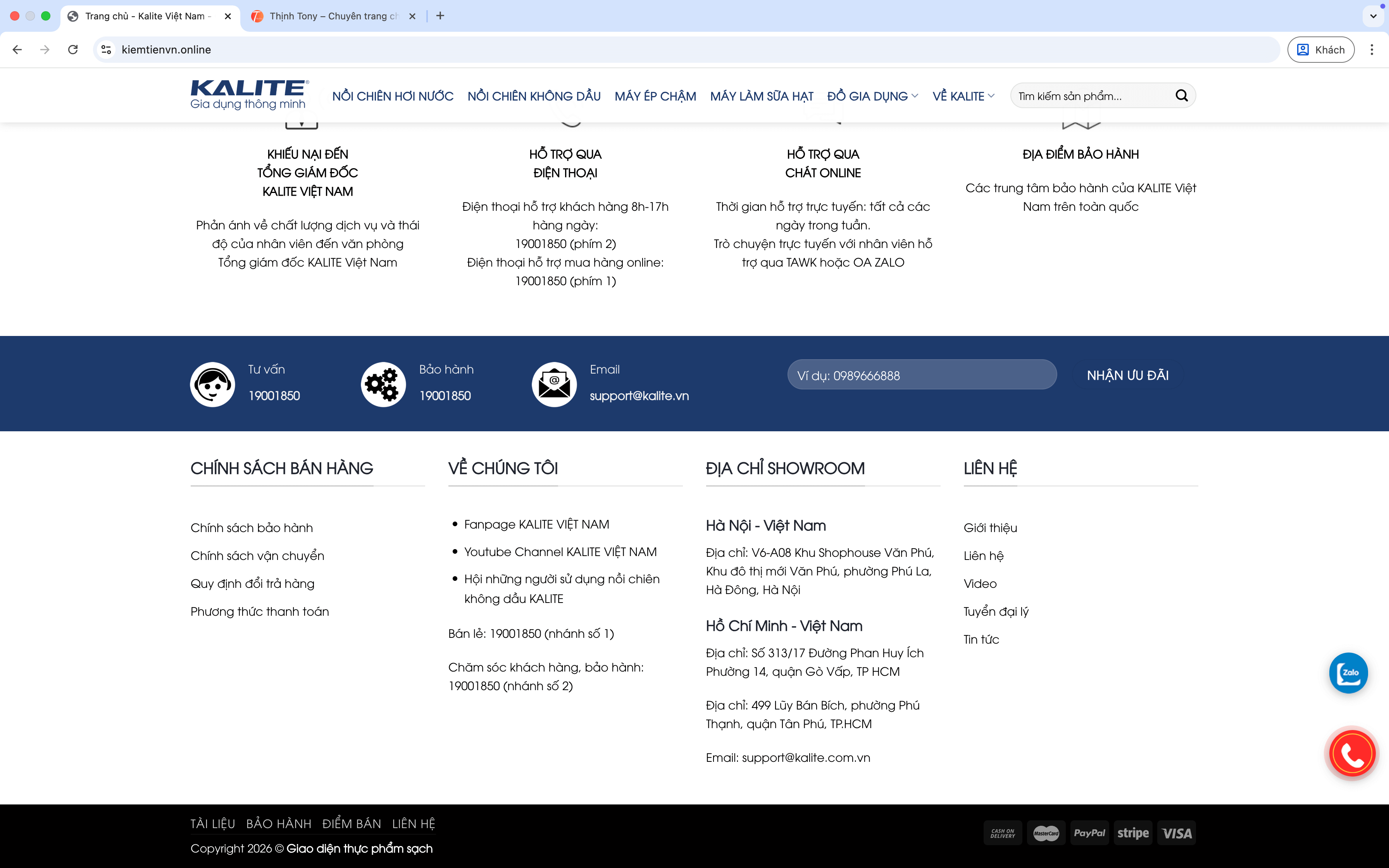Click the Email envelope icon
The height and width of the screenshot is (868, 1389).
pyautogui.click(x=554, y=384)
